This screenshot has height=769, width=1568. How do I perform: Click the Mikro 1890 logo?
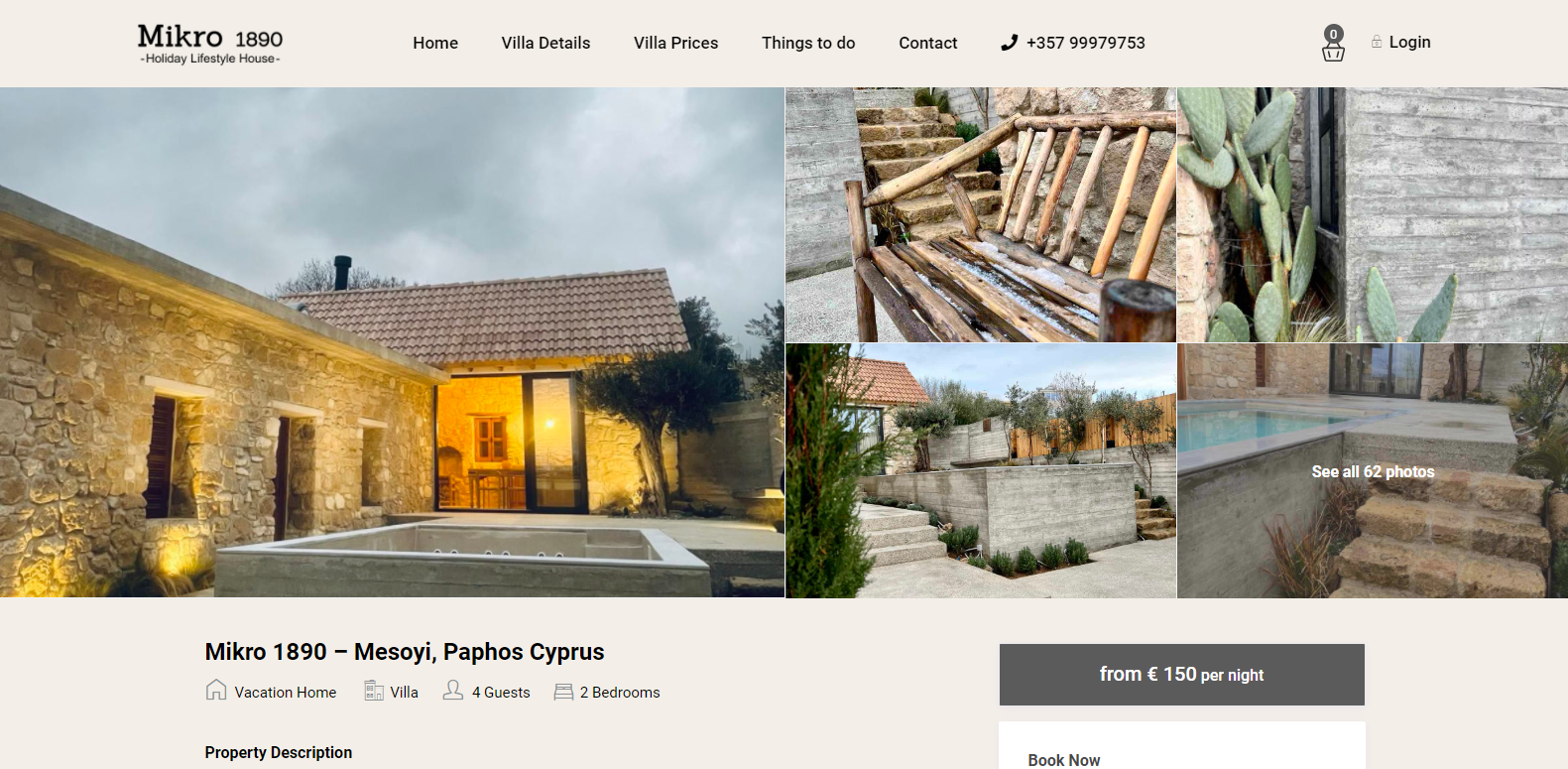tap(210, 44)
